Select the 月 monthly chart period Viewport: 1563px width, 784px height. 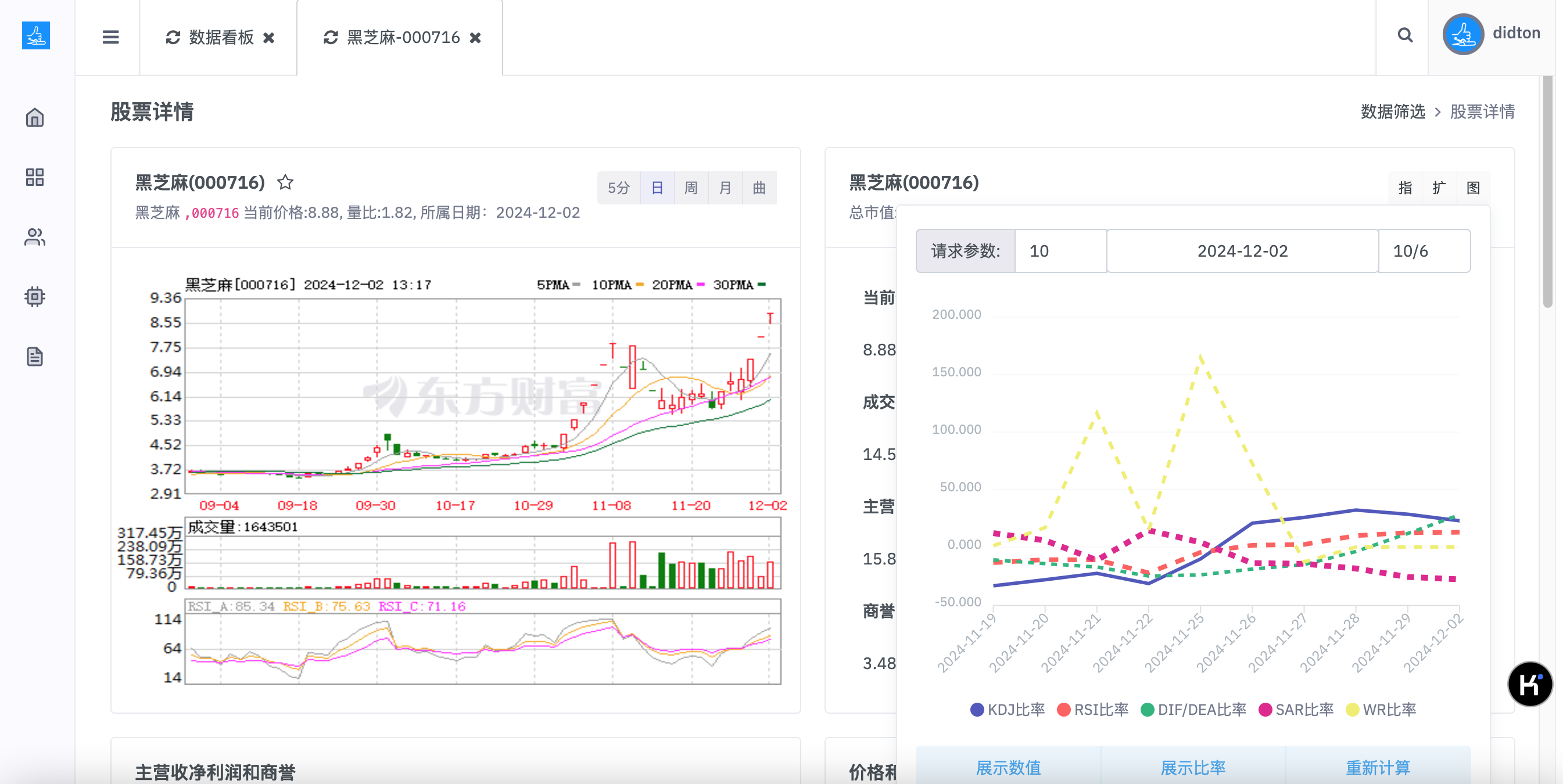click(x=725, y=188)
